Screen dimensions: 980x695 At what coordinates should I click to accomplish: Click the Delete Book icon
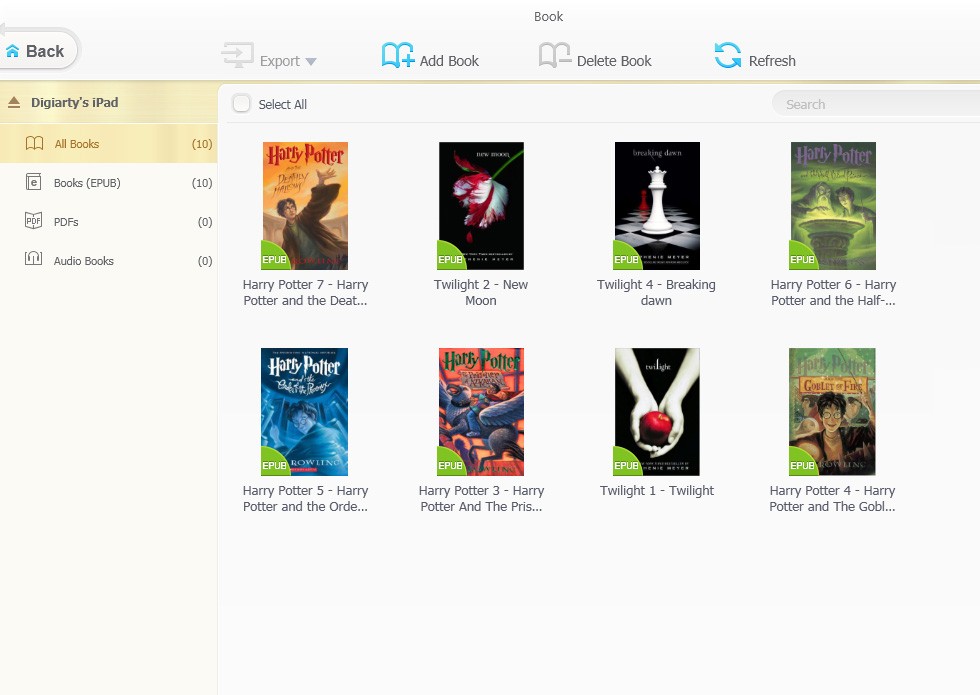[x=555, y=55]
